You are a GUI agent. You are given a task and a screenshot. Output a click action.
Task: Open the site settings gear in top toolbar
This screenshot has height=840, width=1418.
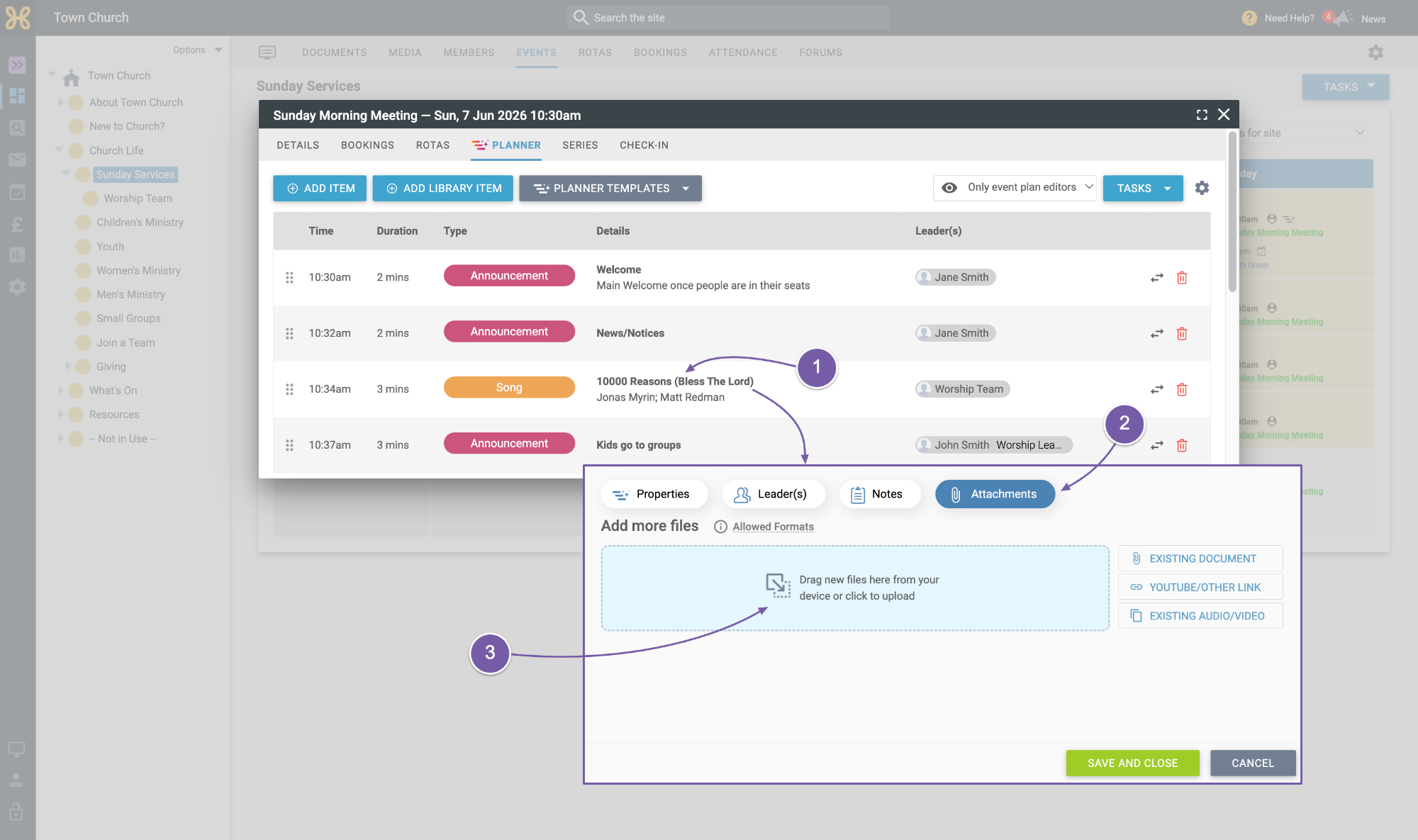click(1375, 52)
